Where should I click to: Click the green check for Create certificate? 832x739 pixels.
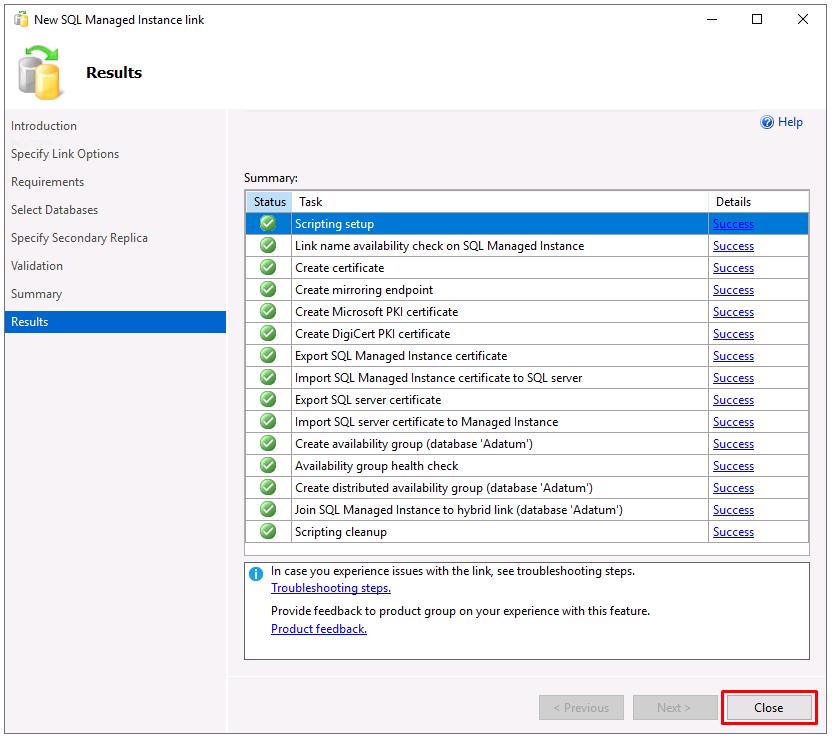pos(268,267)
